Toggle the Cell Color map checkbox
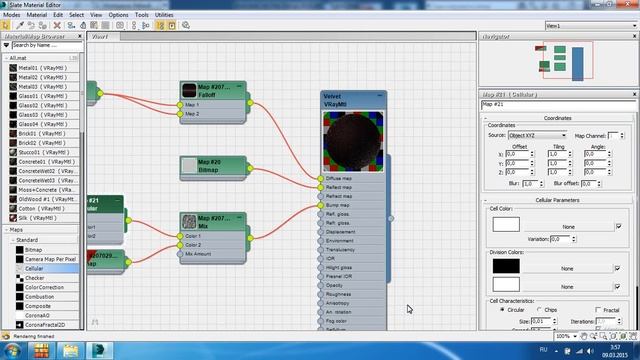Screen dimensions: 640x360 coord(619,226)
